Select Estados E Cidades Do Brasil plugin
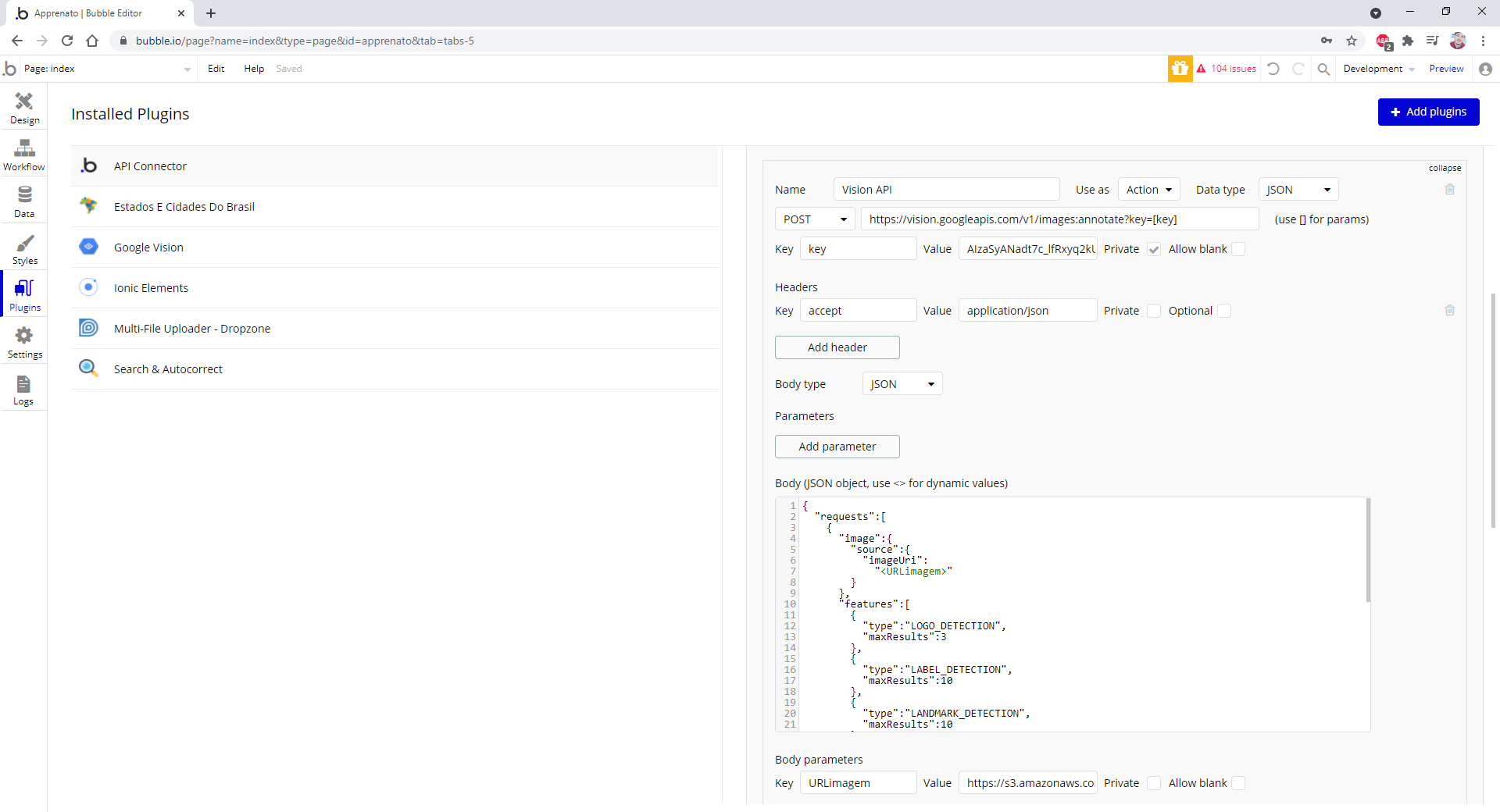Viewport: 1500px width, 812px height. [395, 207]
